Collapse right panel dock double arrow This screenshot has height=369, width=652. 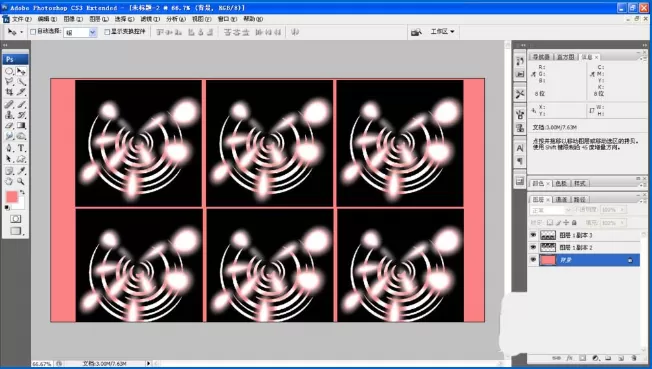[x=645, y=45]
